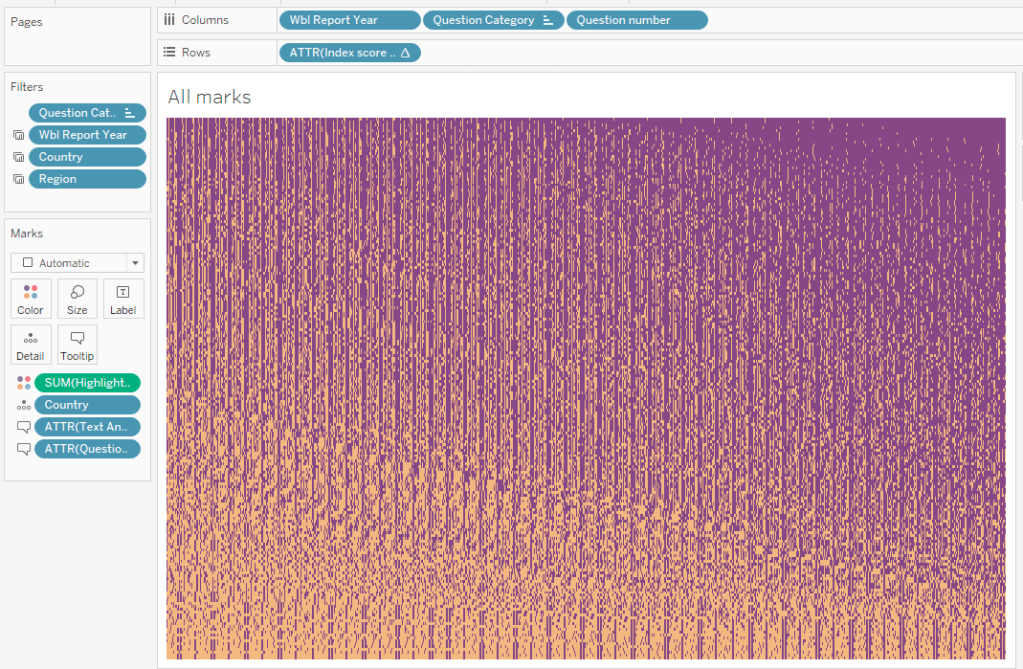This screenshot has height=669, width=1023.
Task: Open the Size marks card
Action: coord(77,298)
